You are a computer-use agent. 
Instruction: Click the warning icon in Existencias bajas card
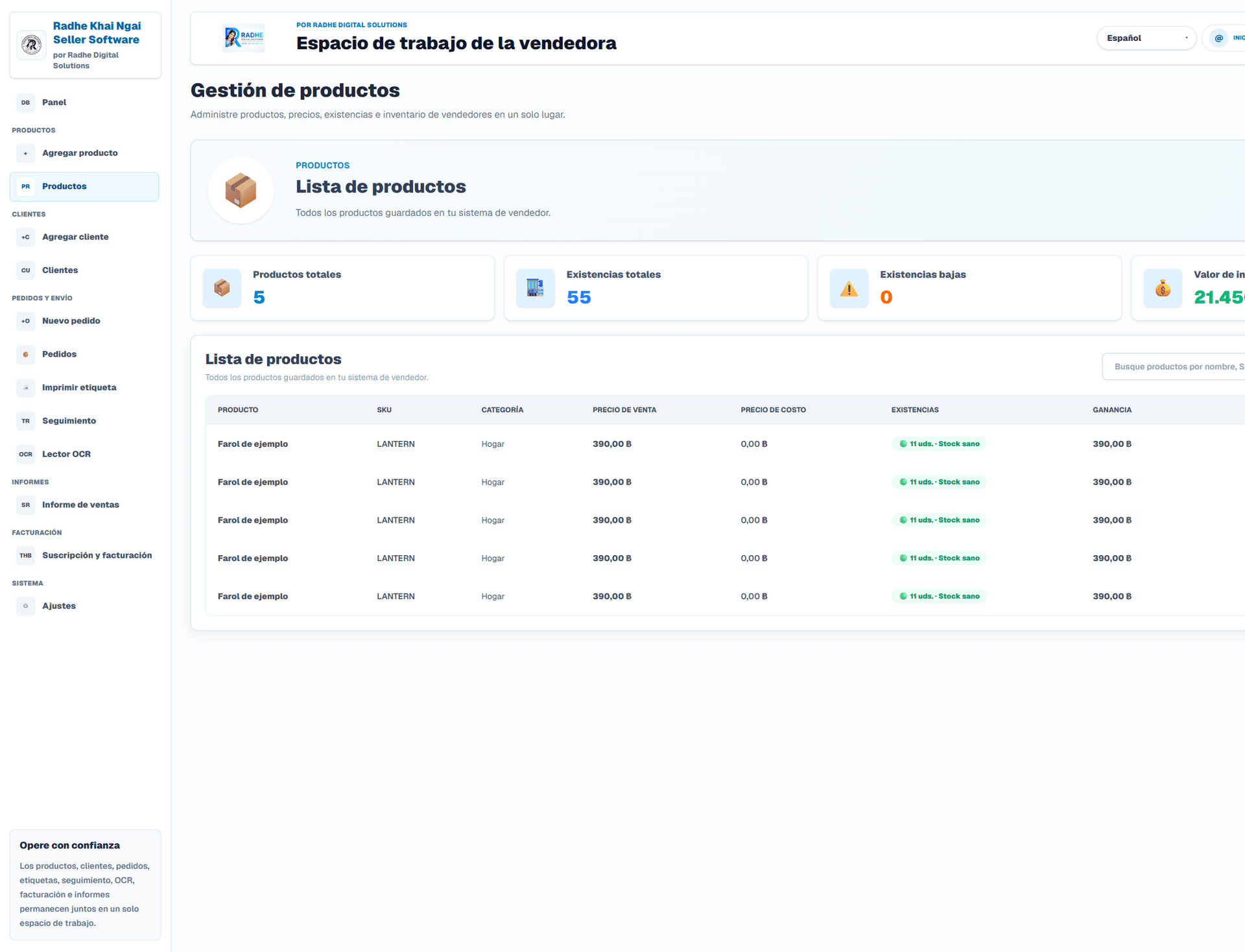click(x=849, y=288)
